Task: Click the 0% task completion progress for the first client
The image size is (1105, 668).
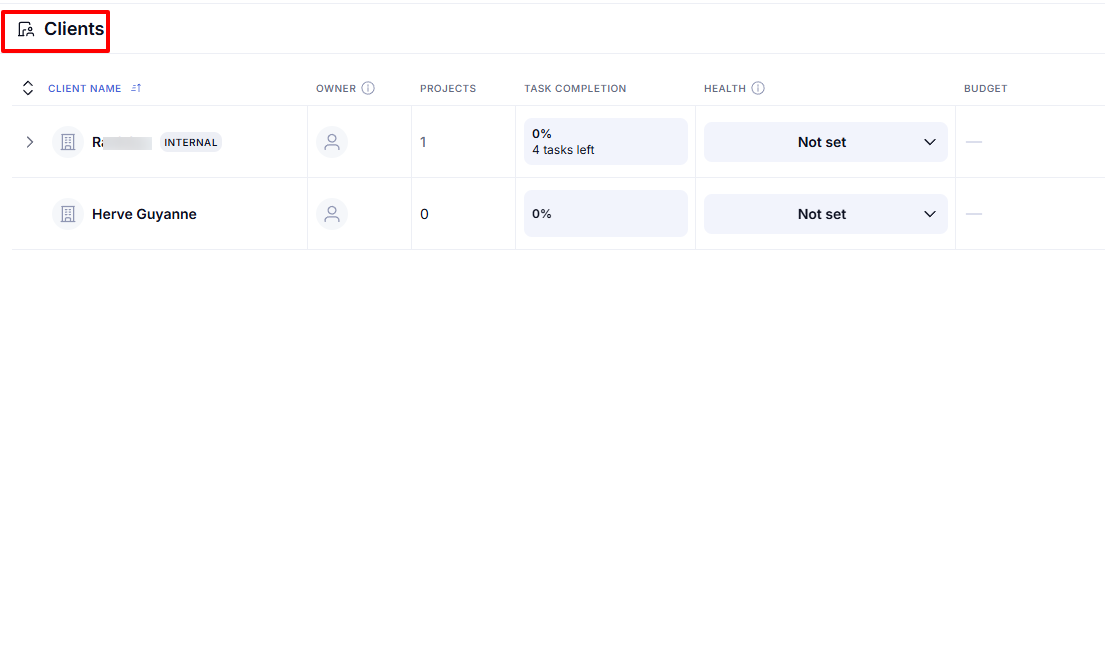Action: coord(605,141)
